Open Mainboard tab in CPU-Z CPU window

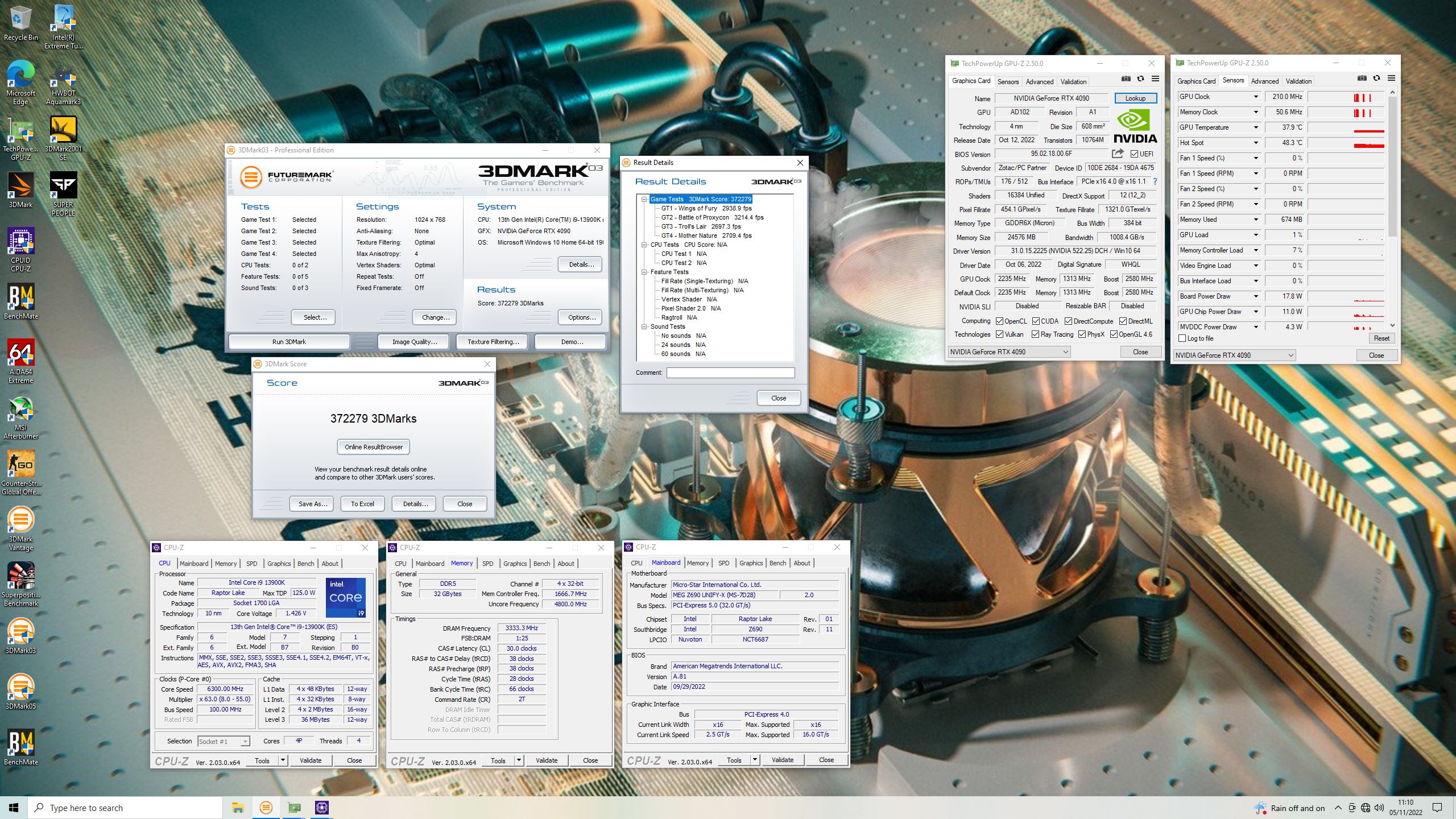click(x=194, y=564)
